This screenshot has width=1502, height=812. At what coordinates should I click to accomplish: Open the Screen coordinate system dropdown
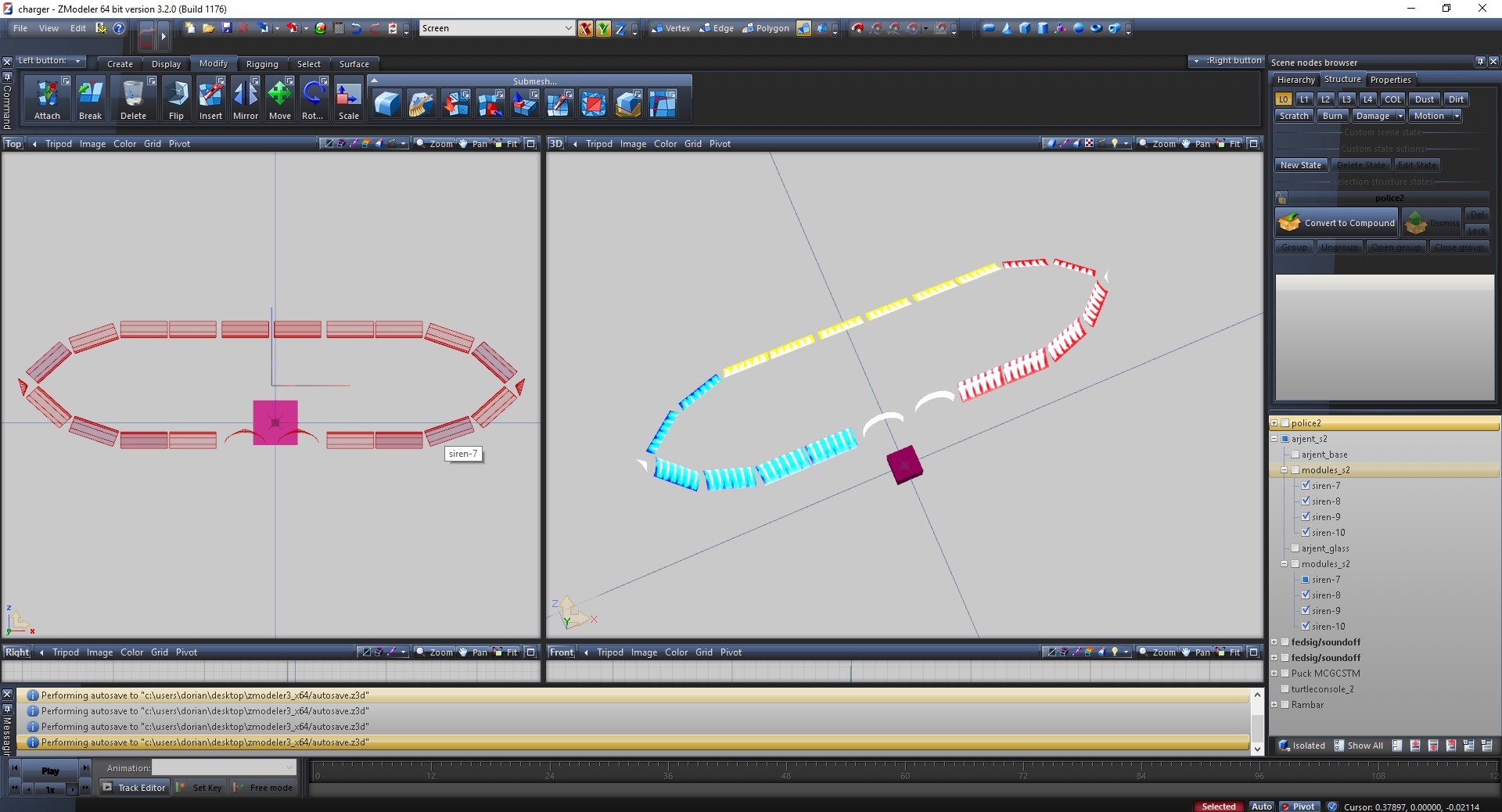click(568, 28)
